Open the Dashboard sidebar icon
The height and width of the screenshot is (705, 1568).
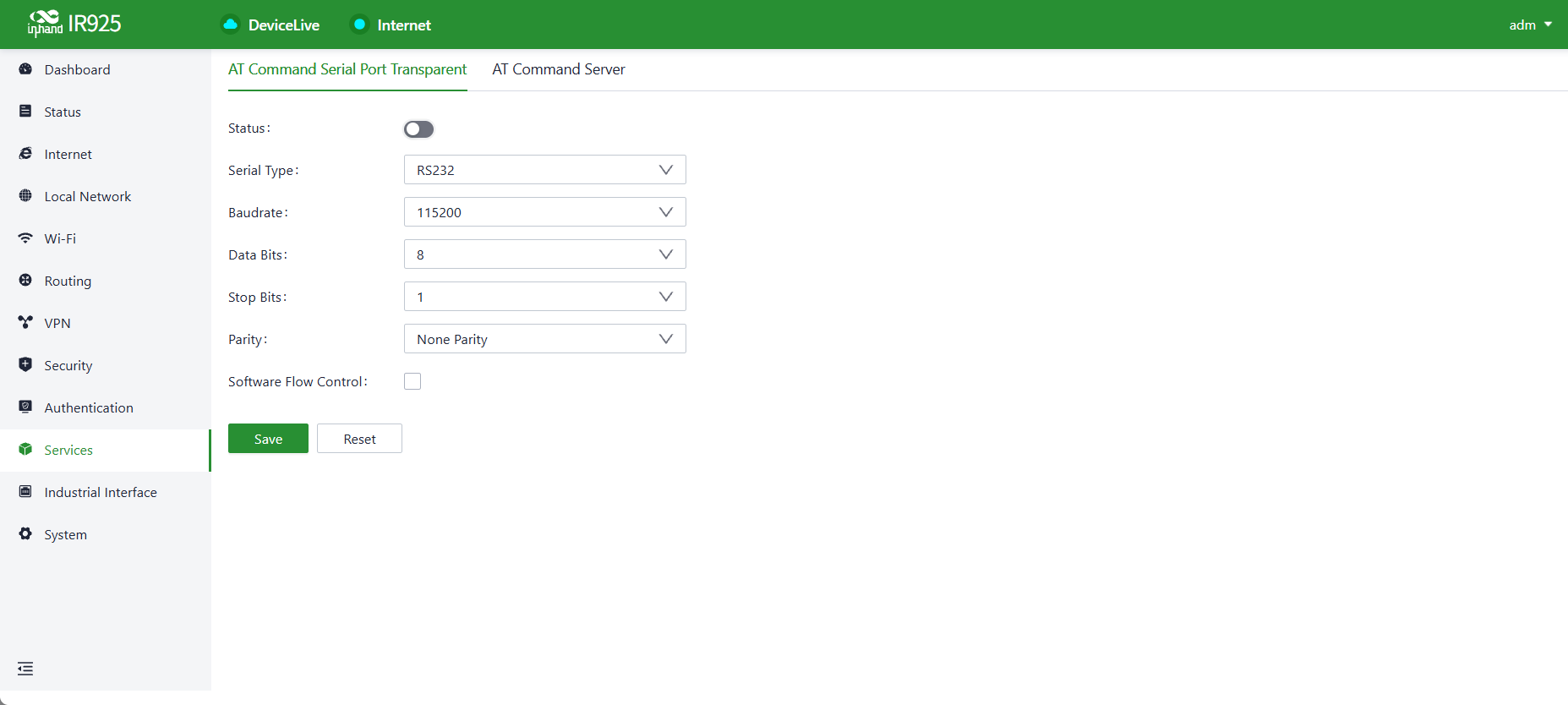25,69
